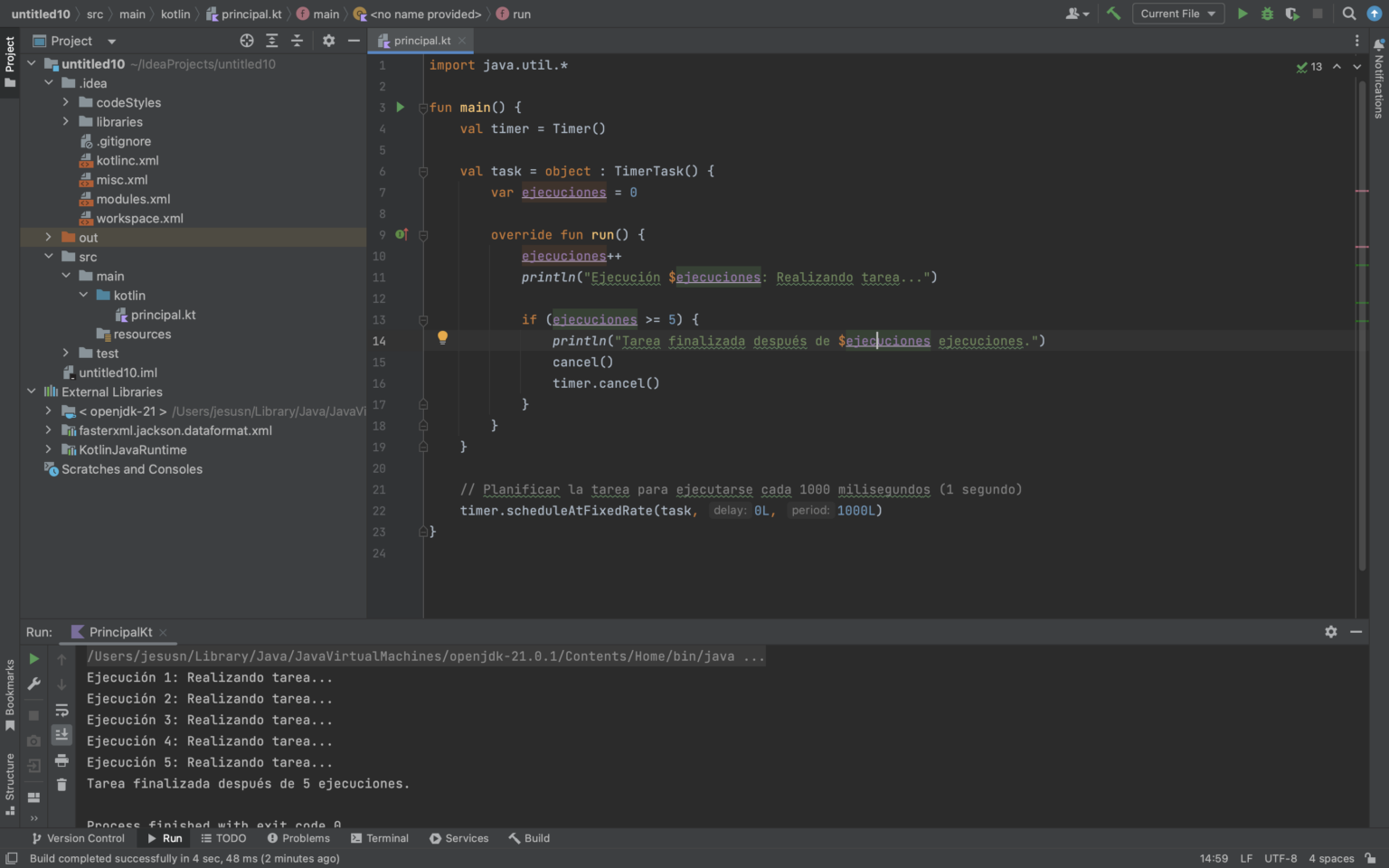The height and width of the screenshot is (868, 1389).
Task: Open the Problems tool window tab
Action: click(x=305, y=838)
